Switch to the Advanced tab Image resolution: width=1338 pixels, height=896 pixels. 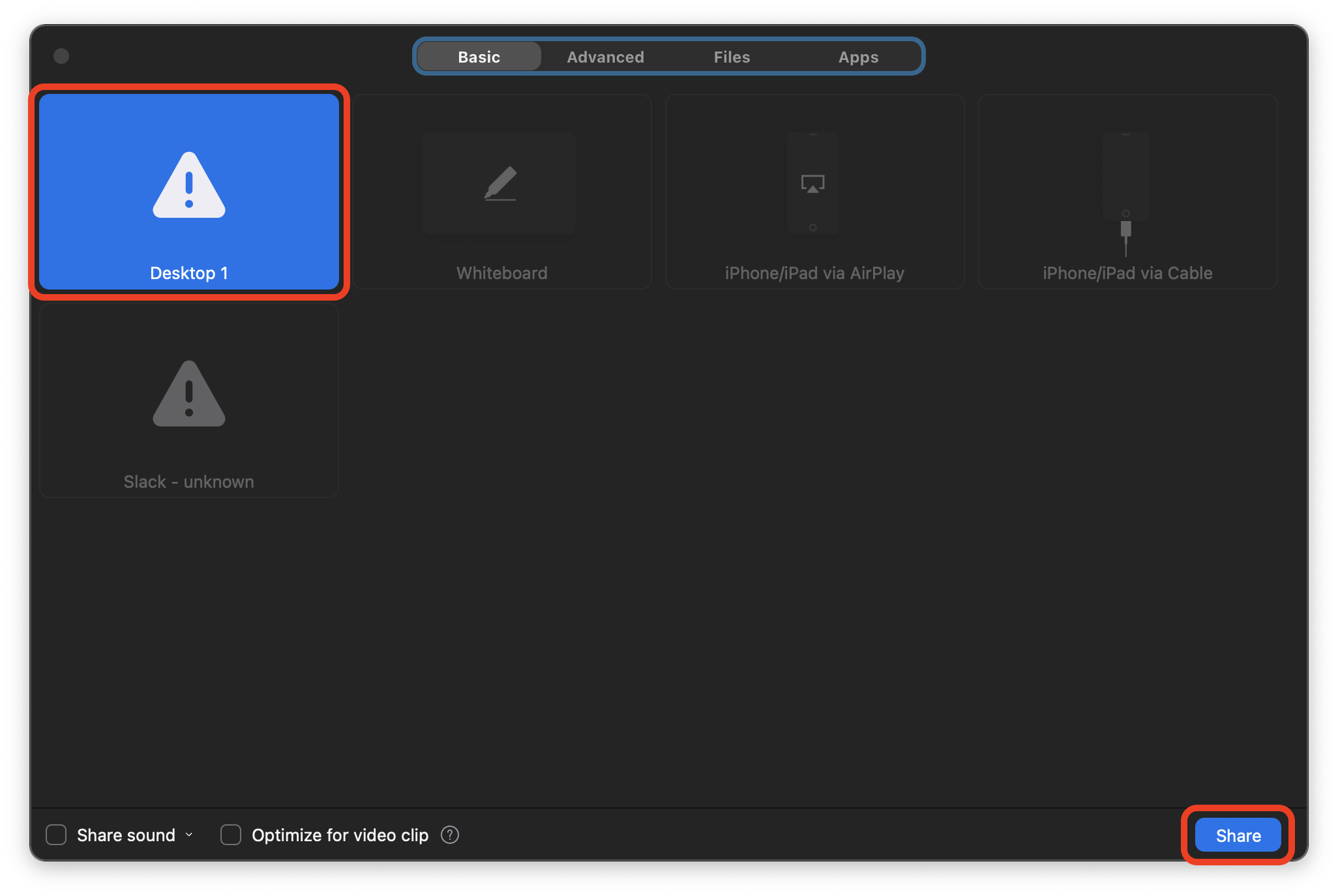pyautogui.click(x=604, y=57)
